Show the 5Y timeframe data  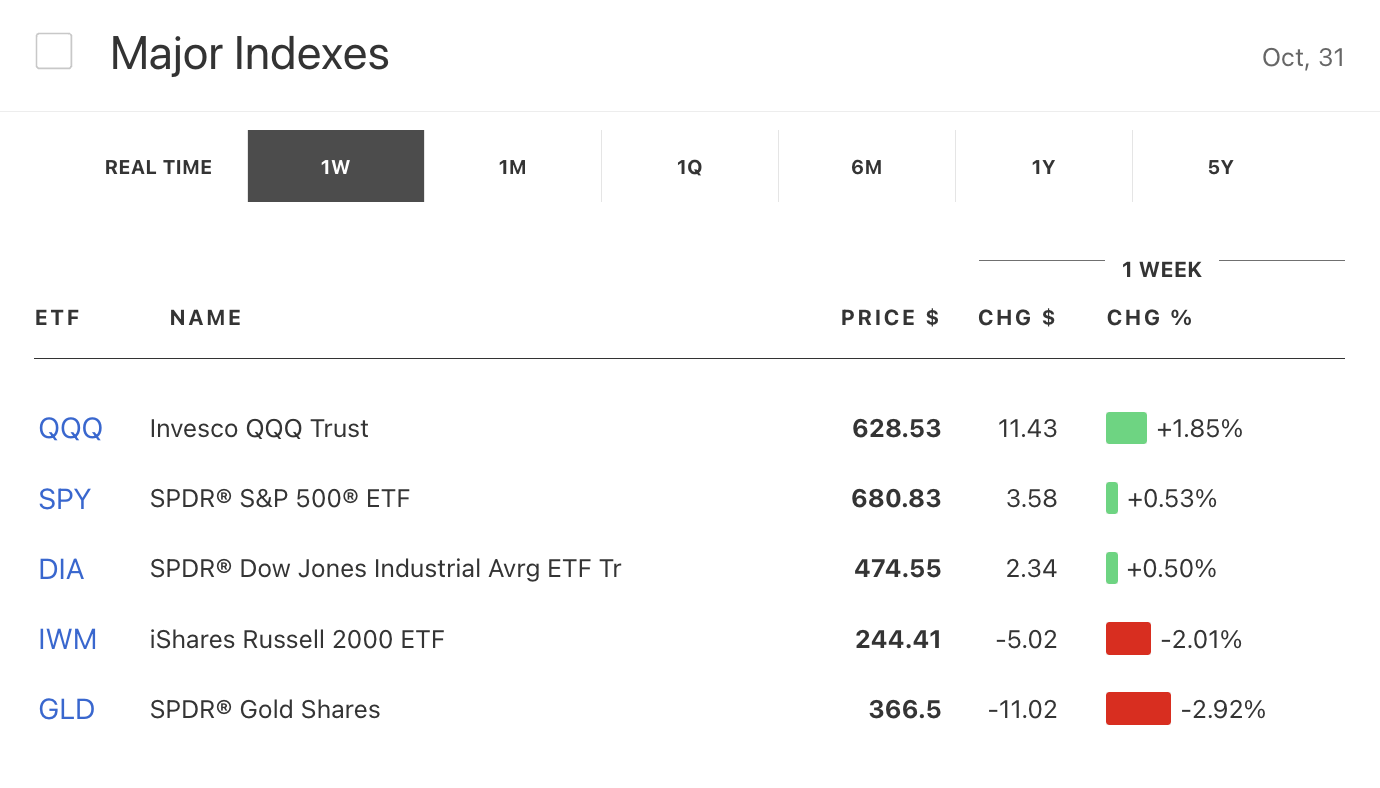point(1221,167)
